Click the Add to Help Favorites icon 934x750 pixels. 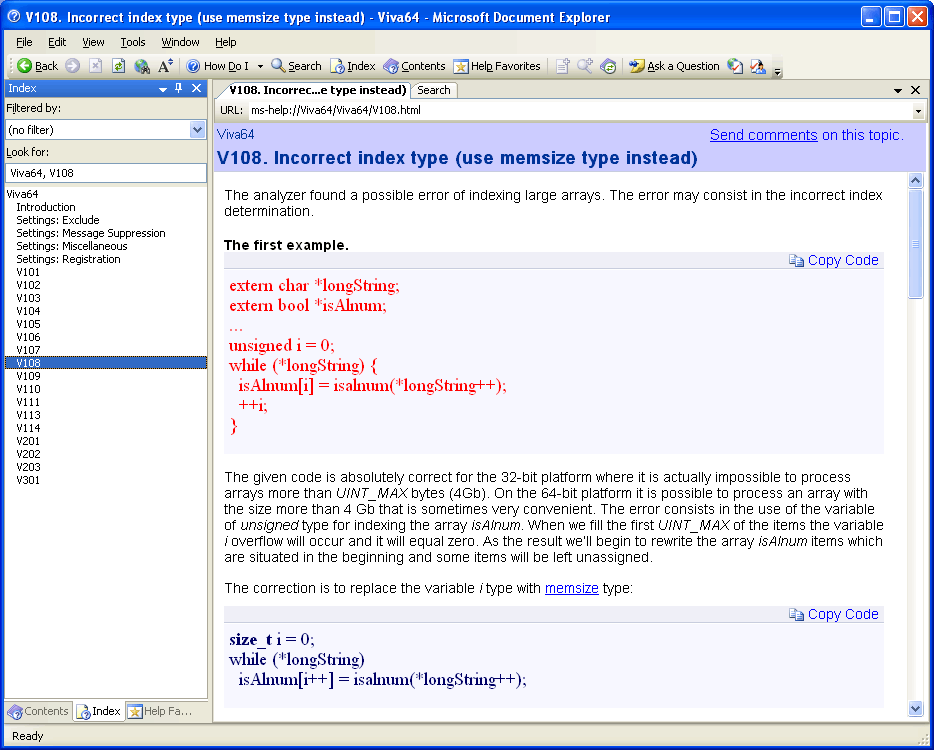562,66
